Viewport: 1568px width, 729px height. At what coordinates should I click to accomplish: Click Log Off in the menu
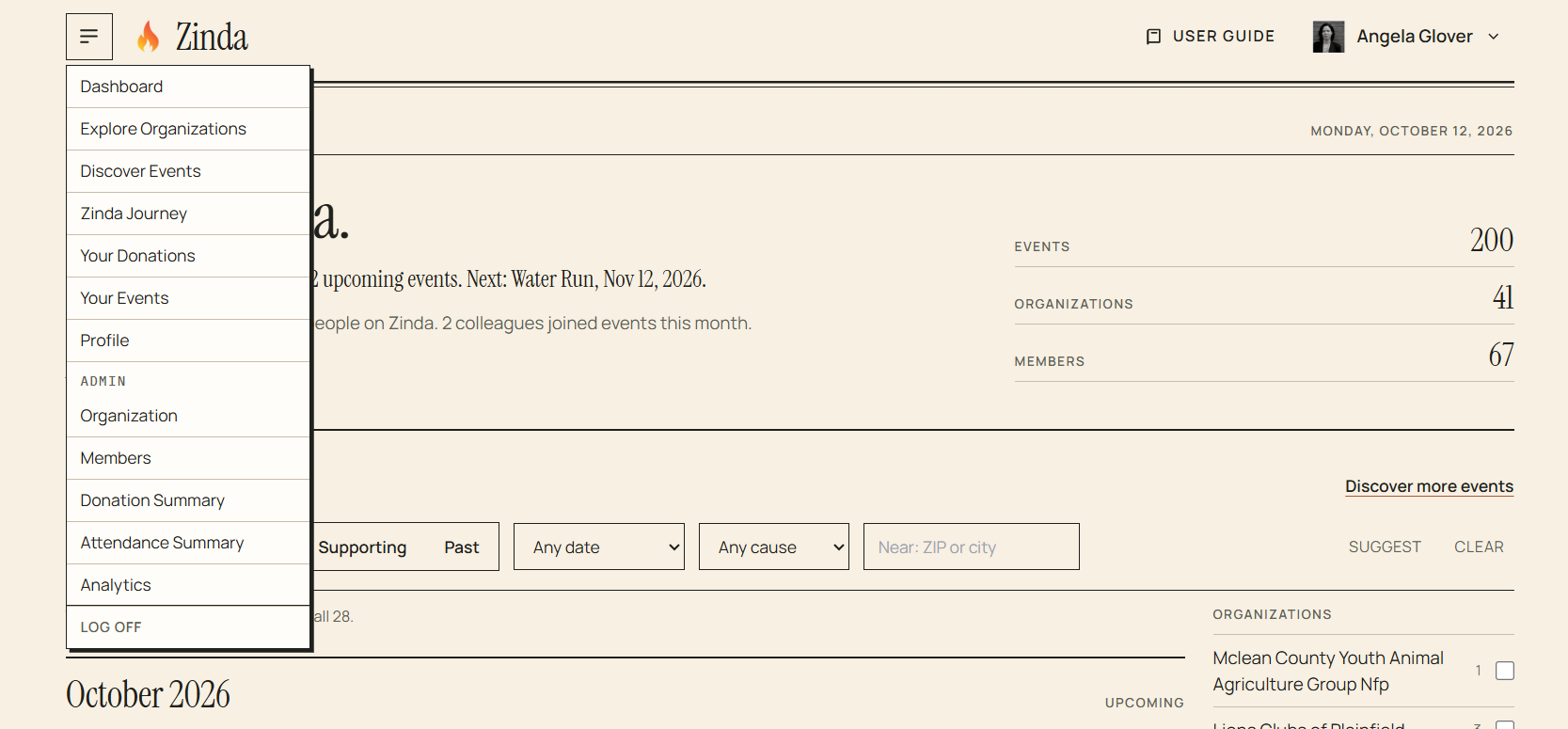pyautogui.click(x=188, y=627)
